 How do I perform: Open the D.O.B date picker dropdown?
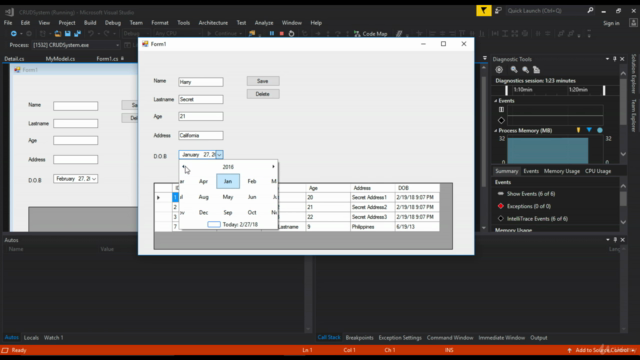click(219, 155)
